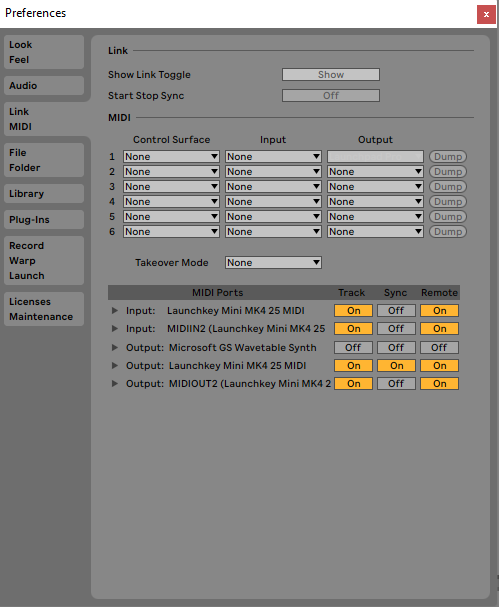Switch to the Library preferences tab
This screenshot has width=499, height=607.
click(44, 194)
